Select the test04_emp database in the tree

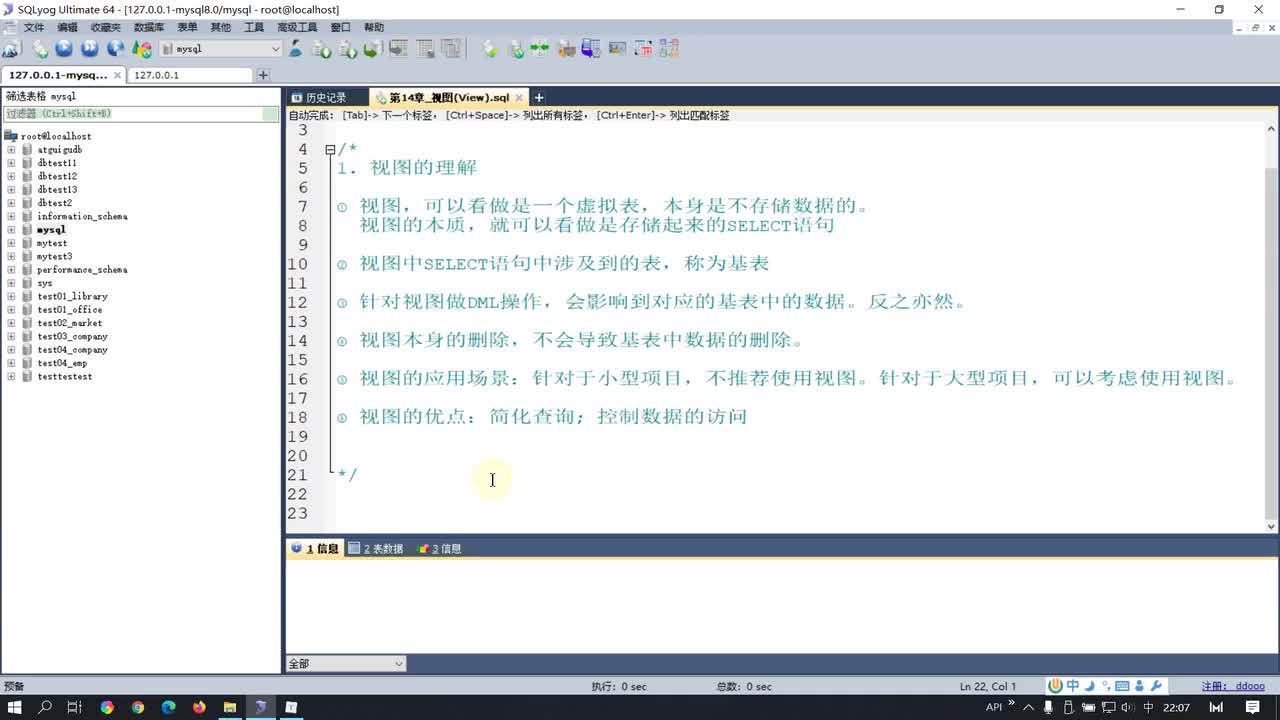[x=62, y=363]
